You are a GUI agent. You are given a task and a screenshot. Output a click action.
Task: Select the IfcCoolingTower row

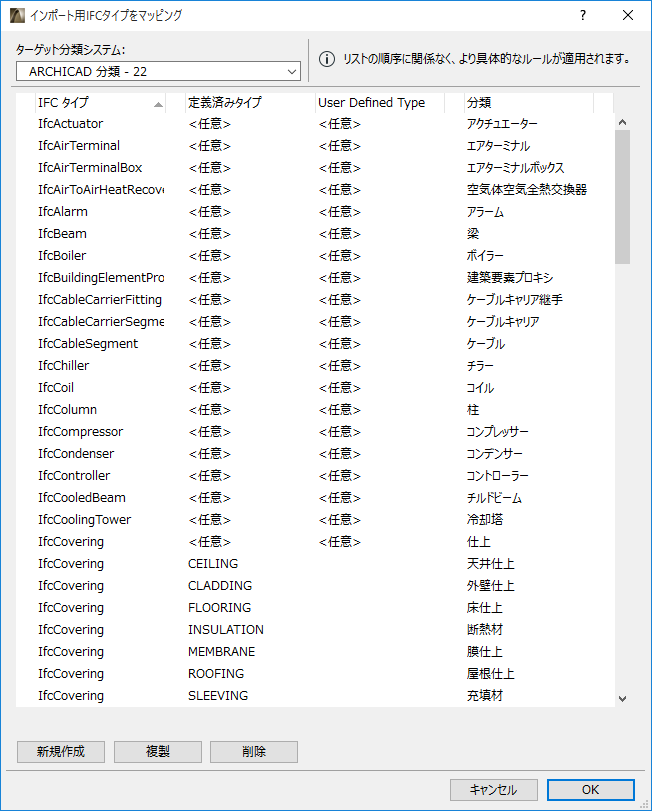(x=315, y=519)
